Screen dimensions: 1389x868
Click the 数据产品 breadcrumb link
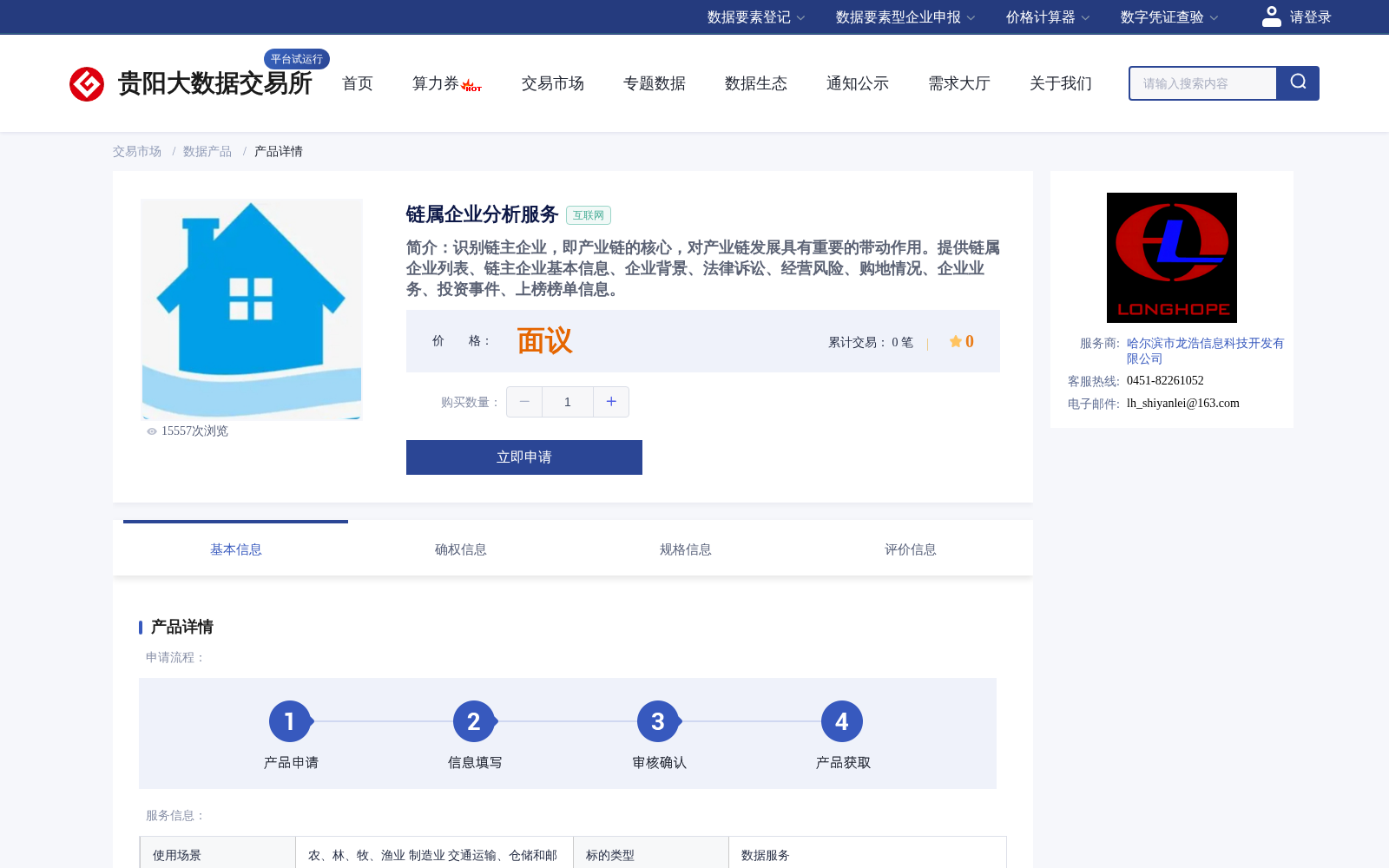click(x=207, y=151)
